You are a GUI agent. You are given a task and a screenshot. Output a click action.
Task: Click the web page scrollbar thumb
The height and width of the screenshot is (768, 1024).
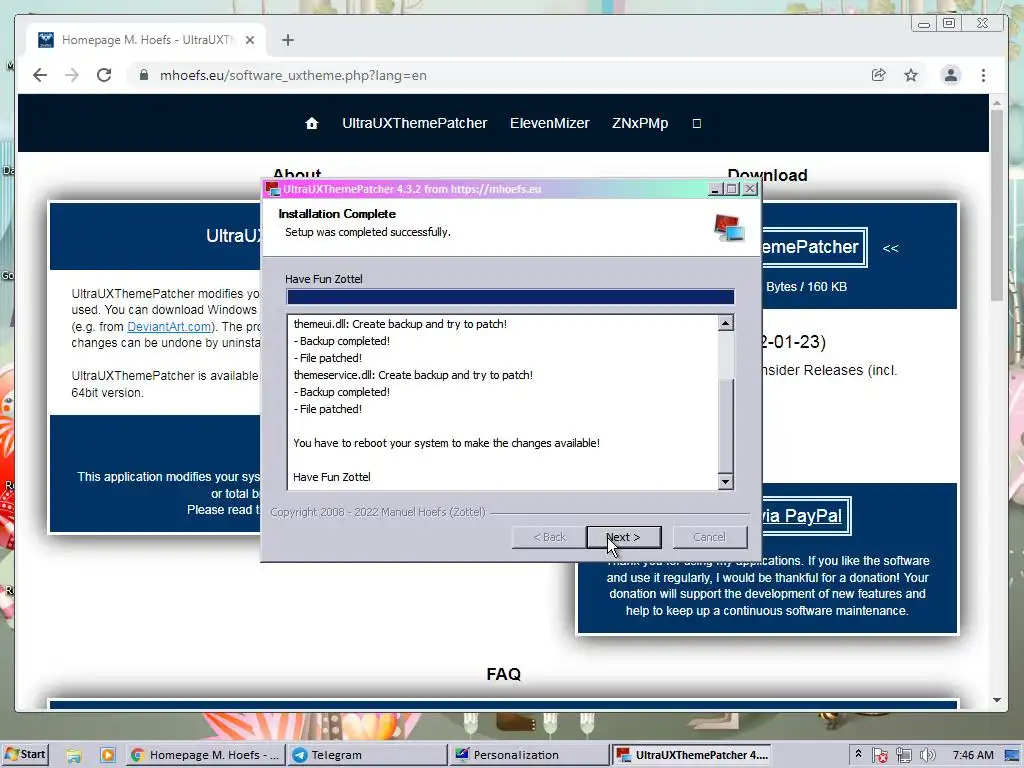997,206
